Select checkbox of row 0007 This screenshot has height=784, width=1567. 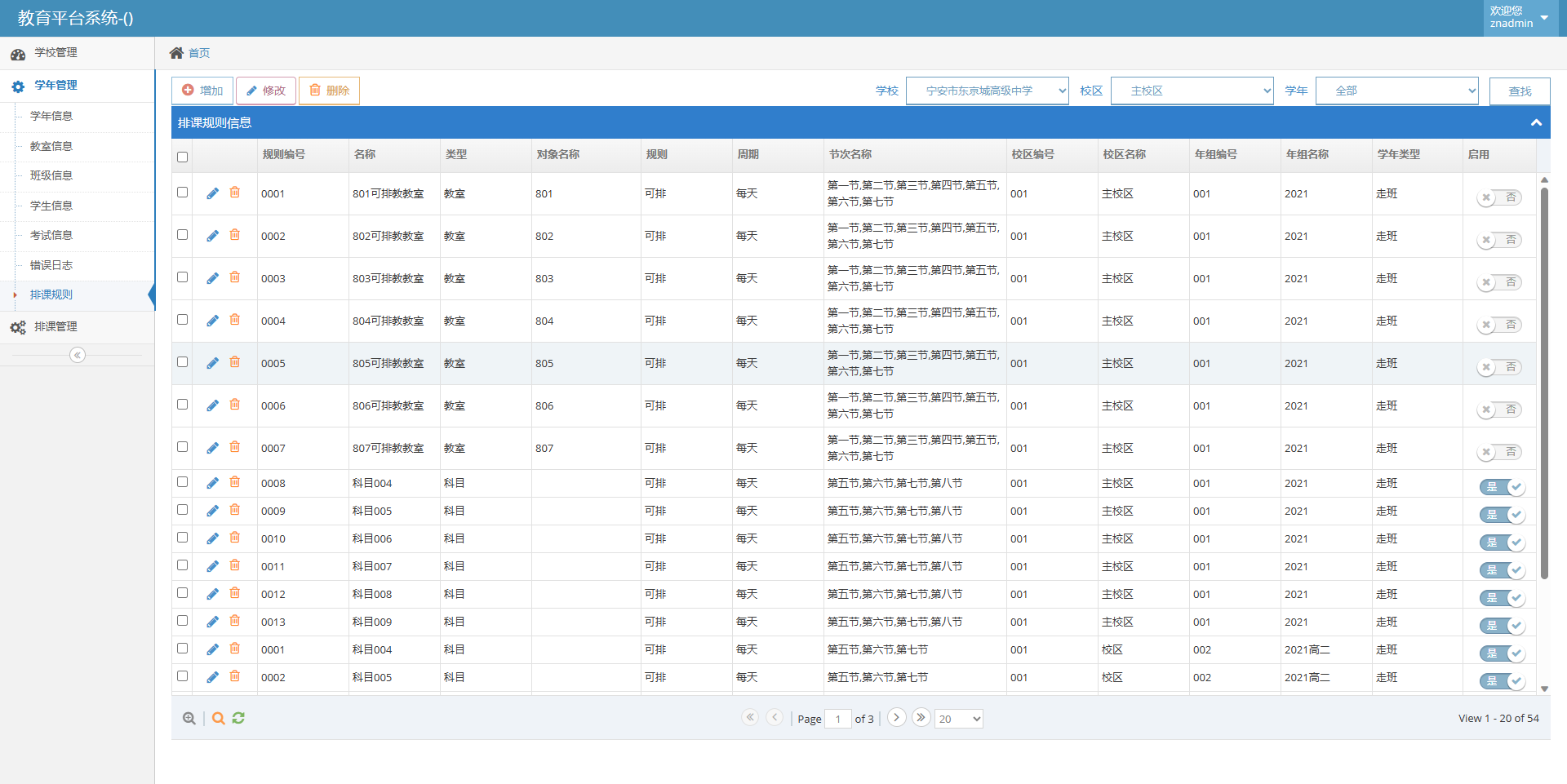pyautogui.click(x=182, y=447)
